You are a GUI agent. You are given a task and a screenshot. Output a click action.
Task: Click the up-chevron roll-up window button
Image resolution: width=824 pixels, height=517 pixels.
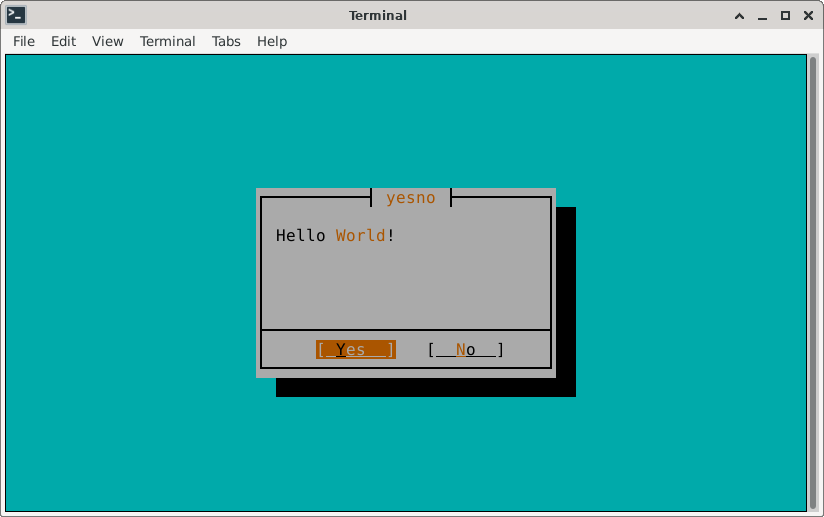click(x=739, y=15)
